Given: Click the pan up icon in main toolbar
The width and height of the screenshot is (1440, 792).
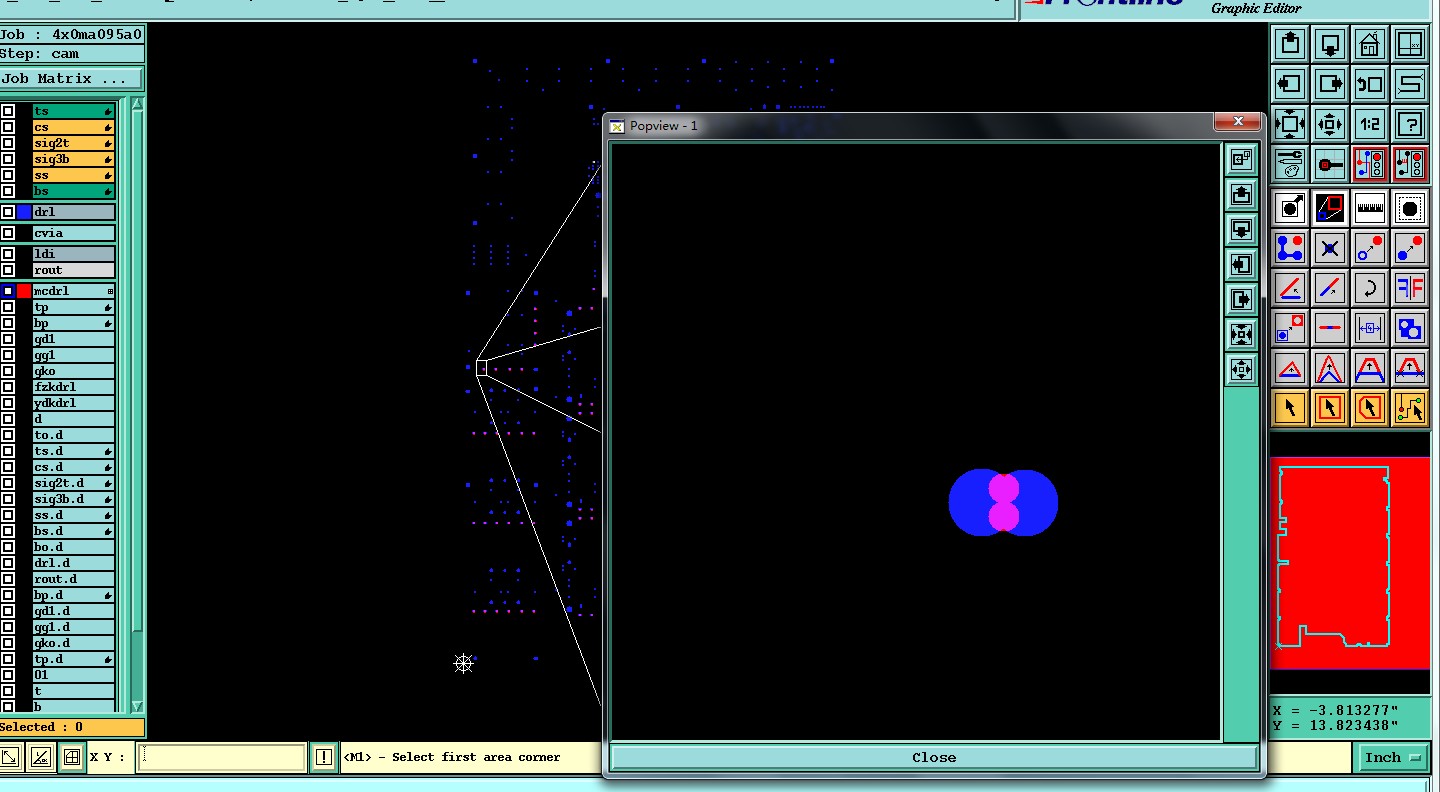Looking at the screenshot, I should [x=1290, y=44].
